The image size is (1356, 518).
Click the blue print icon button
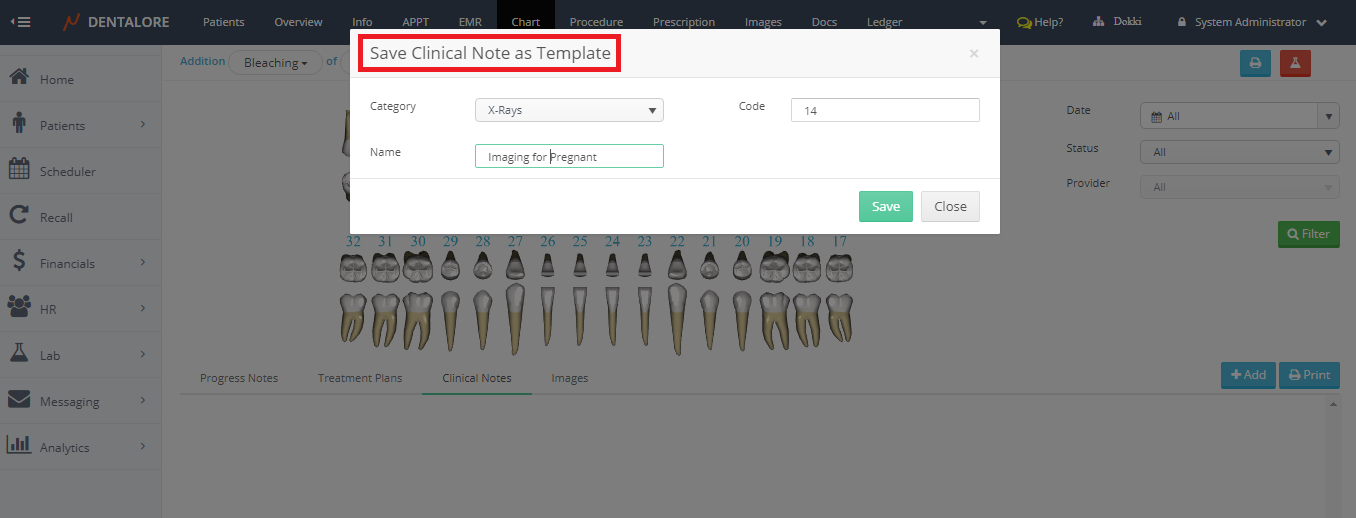pyautogui.click(x=1255, y=63)
